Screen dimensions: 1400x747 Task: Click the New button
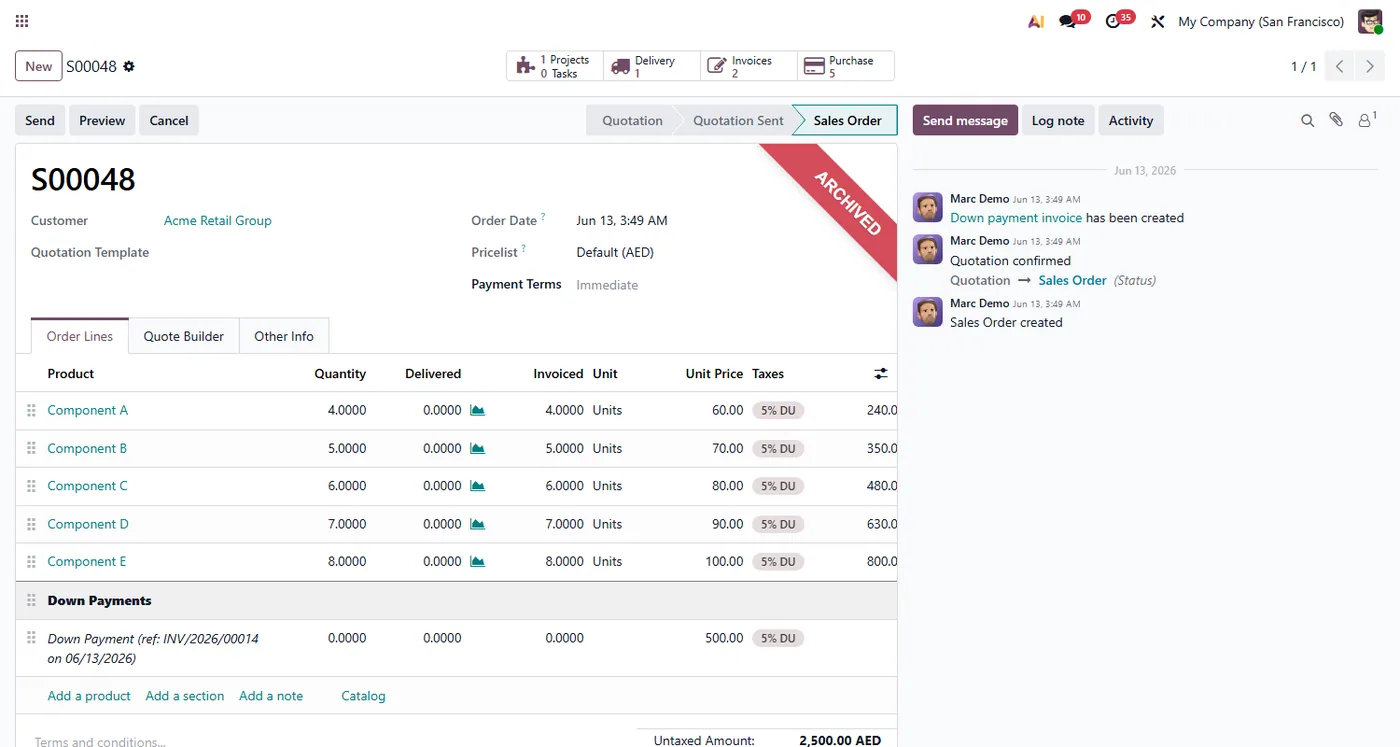pos(39,67)
